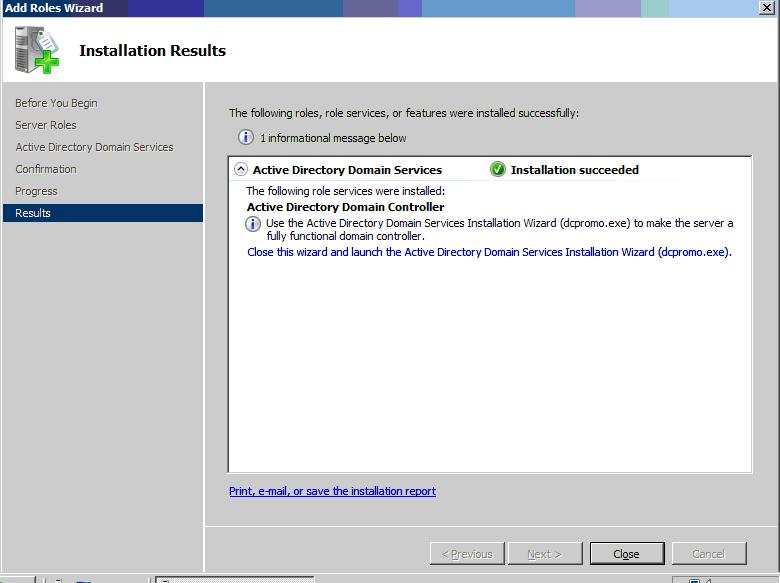
Task: Click the green Installation succeeded checkmark icon
Action: point(498,170)
